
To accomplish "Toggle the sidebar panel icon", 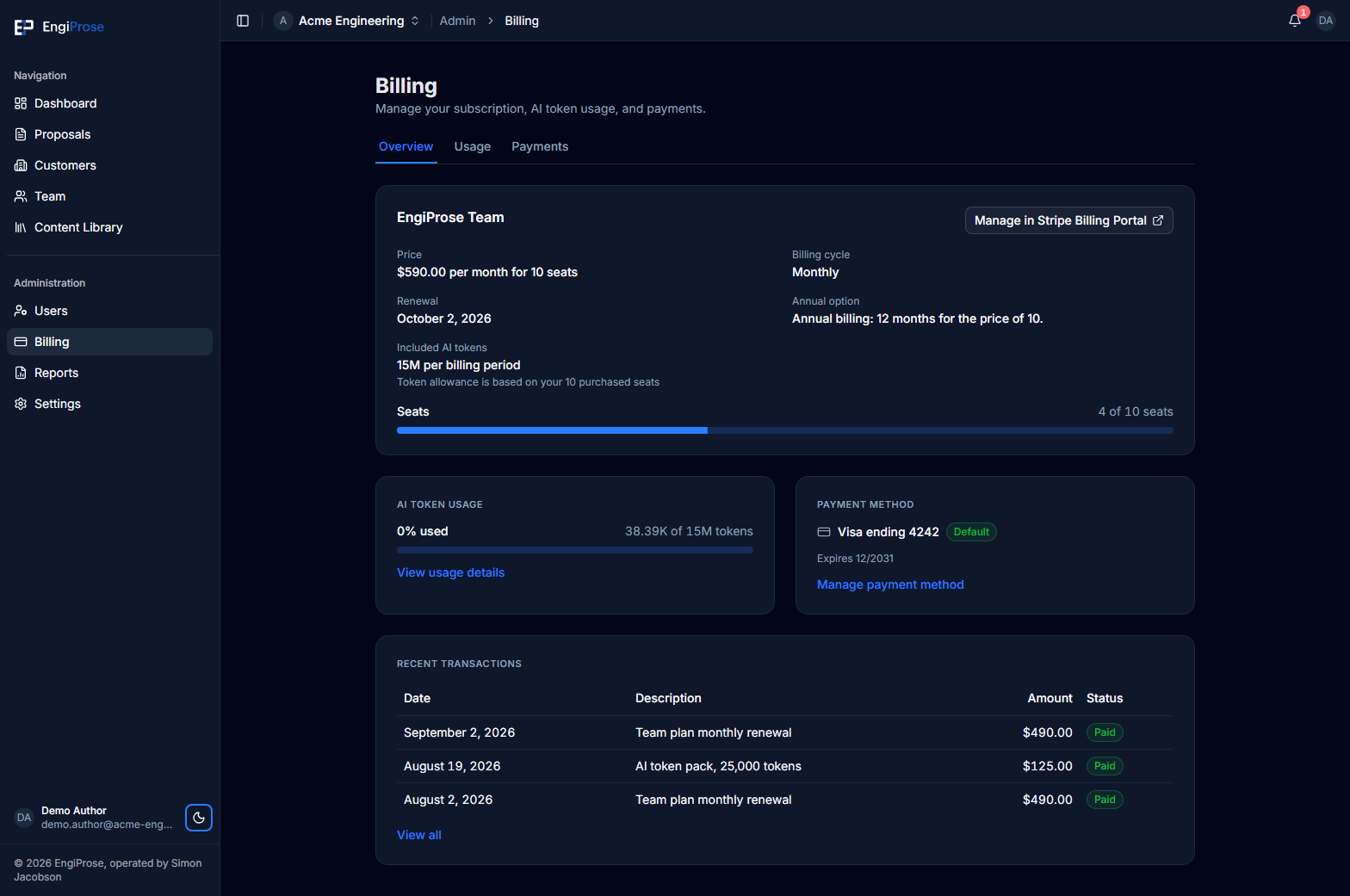I will point(243,21).
